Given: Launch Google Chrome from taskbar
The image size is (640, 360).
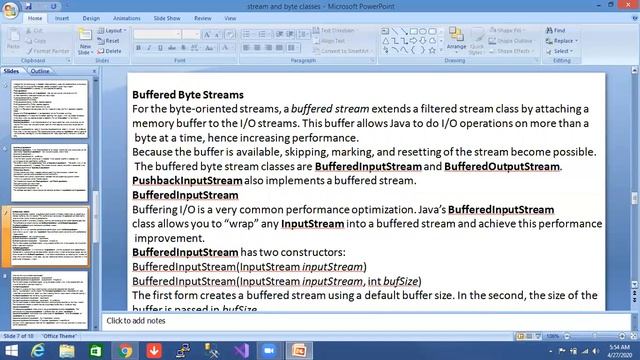Looking at the screenshot, I should (x=125, y=351).
